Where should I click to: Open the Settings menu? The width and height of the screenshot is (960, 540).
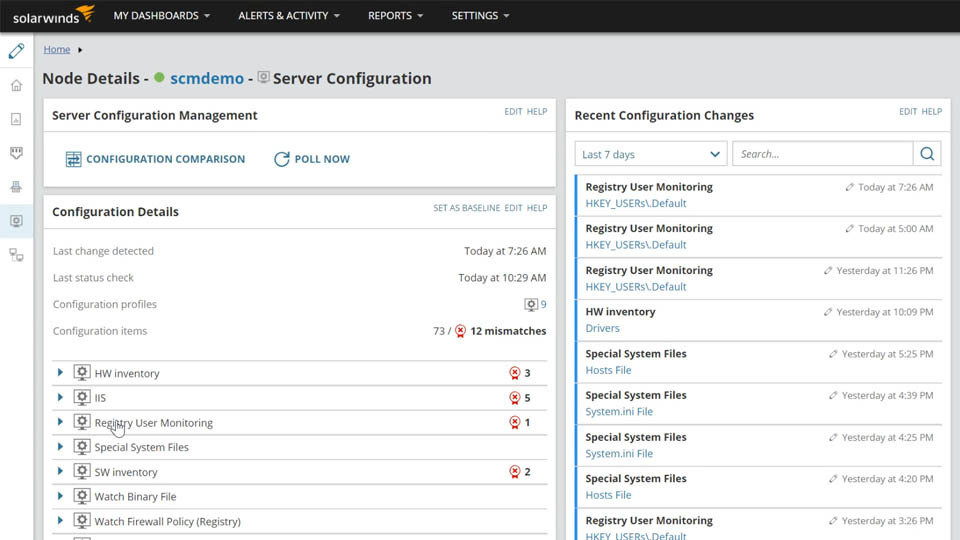click(x=481, y=15)
